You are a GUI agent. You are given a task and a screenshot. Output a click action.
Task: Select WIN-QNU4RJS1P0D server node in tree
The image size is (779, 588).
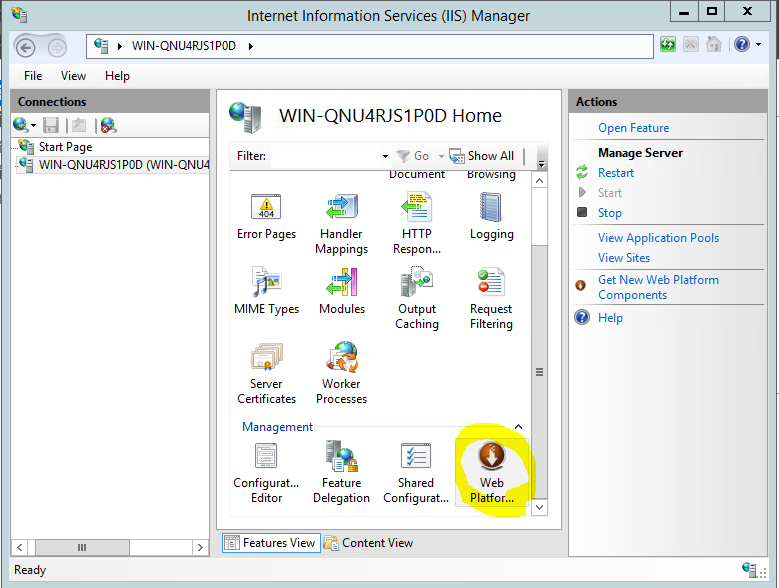tap(124, 165)
